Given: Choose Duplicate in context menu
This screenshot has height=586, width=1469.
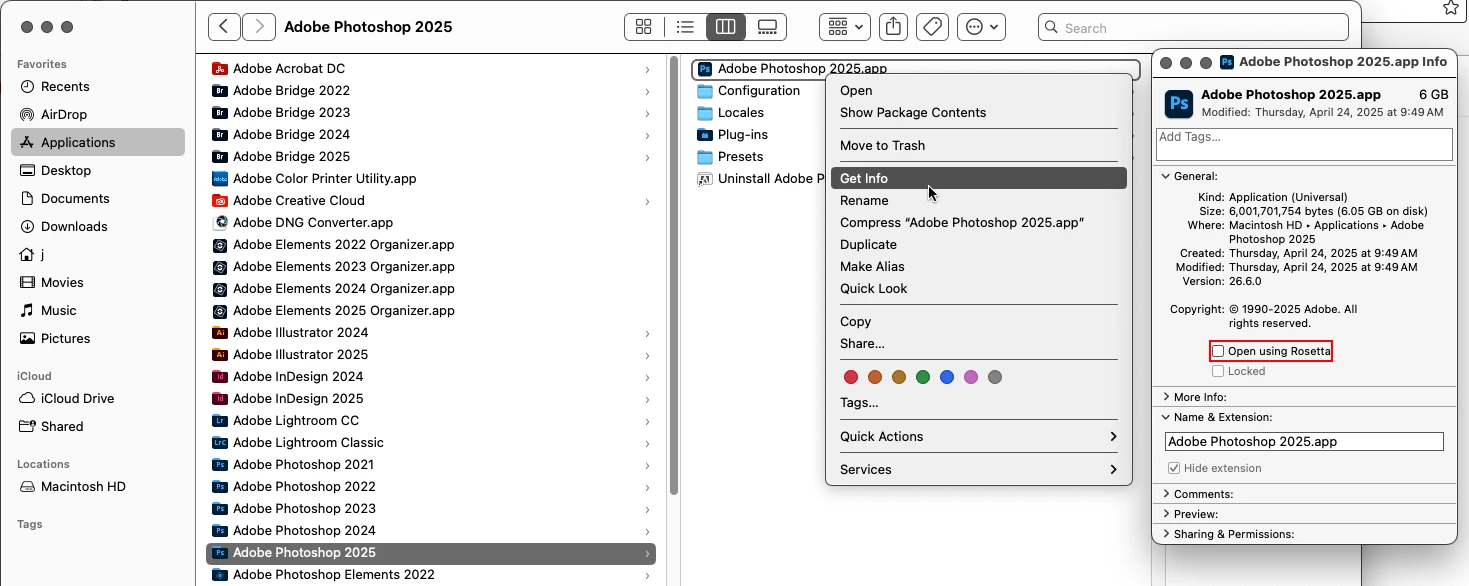Looking at the screenshot, I should click(978, 244).
